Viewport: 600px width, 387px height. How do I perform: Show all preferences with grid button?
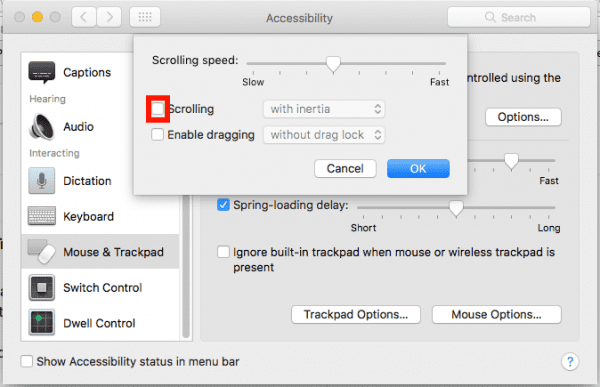click(x=145, y=17)
